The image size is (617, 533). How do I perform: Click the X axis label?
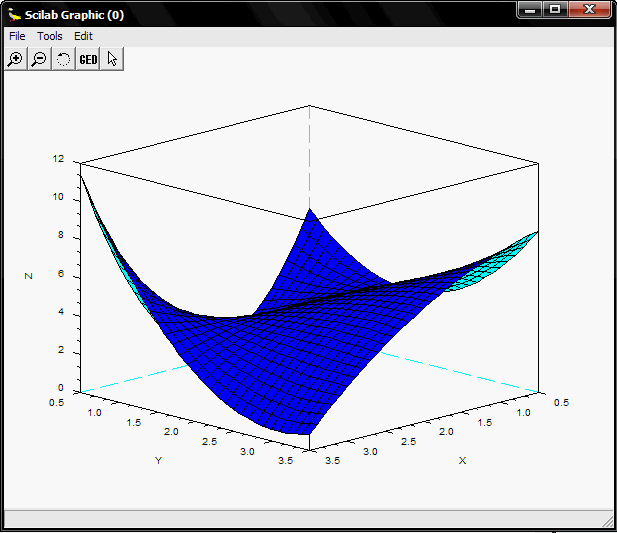pos(462,460)
